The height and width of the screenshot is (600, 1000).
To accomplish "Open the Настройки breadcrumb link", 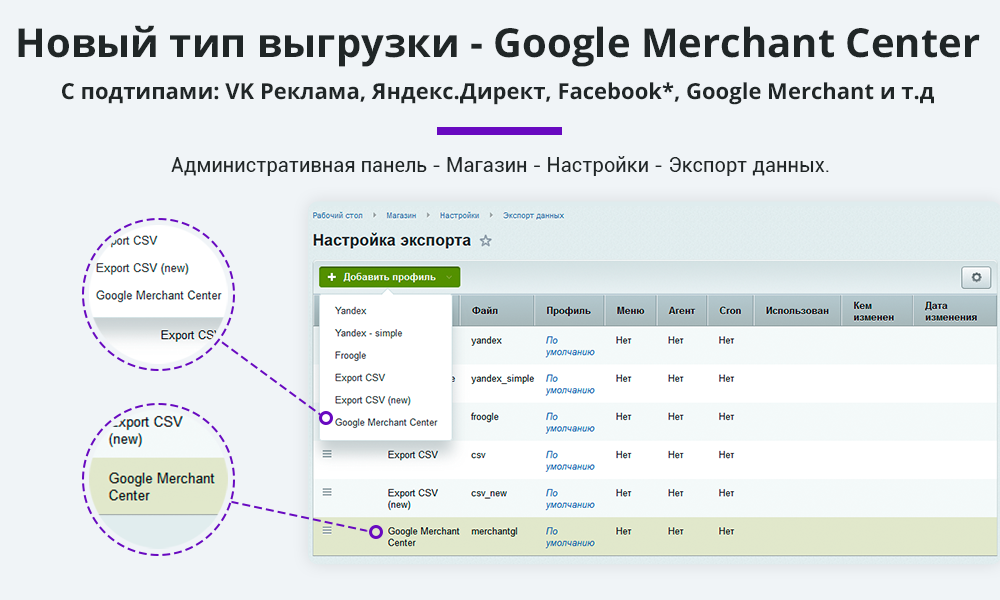I will tap(459, 215).
